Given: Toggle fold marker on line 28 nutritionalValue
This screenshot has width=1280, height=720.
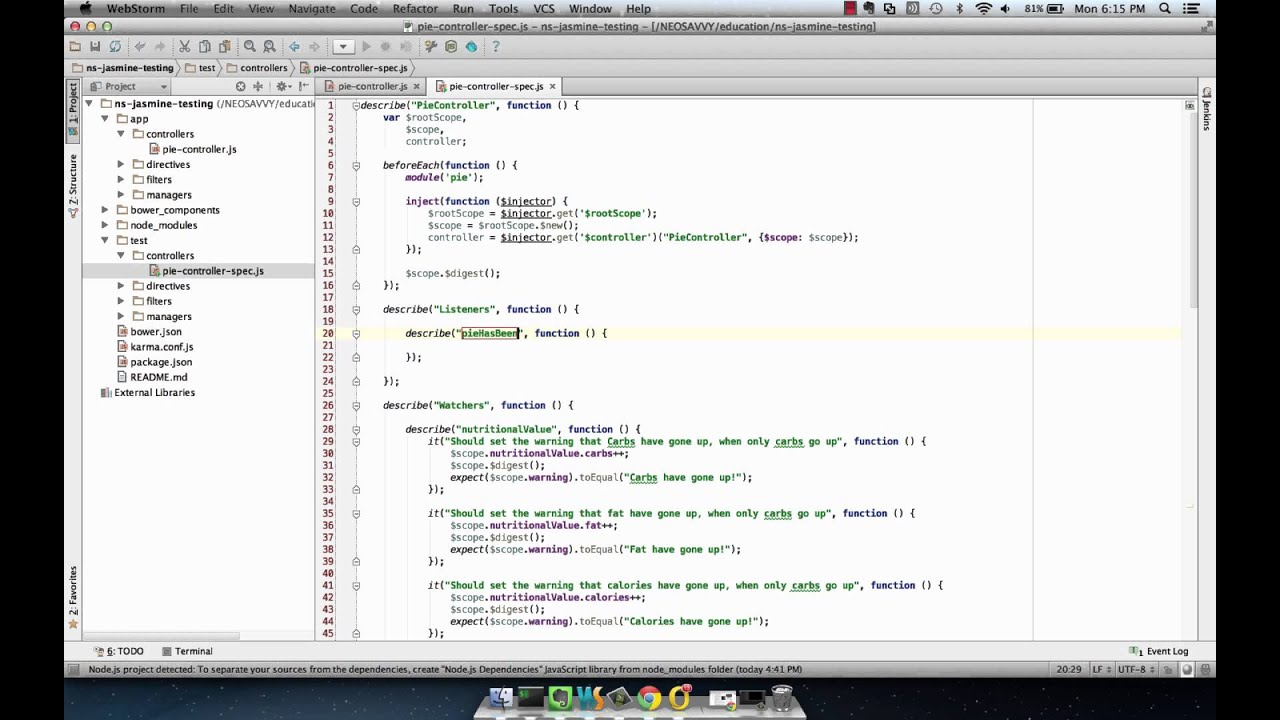Looking at the screenshot, I should click(x=356, y=429).
